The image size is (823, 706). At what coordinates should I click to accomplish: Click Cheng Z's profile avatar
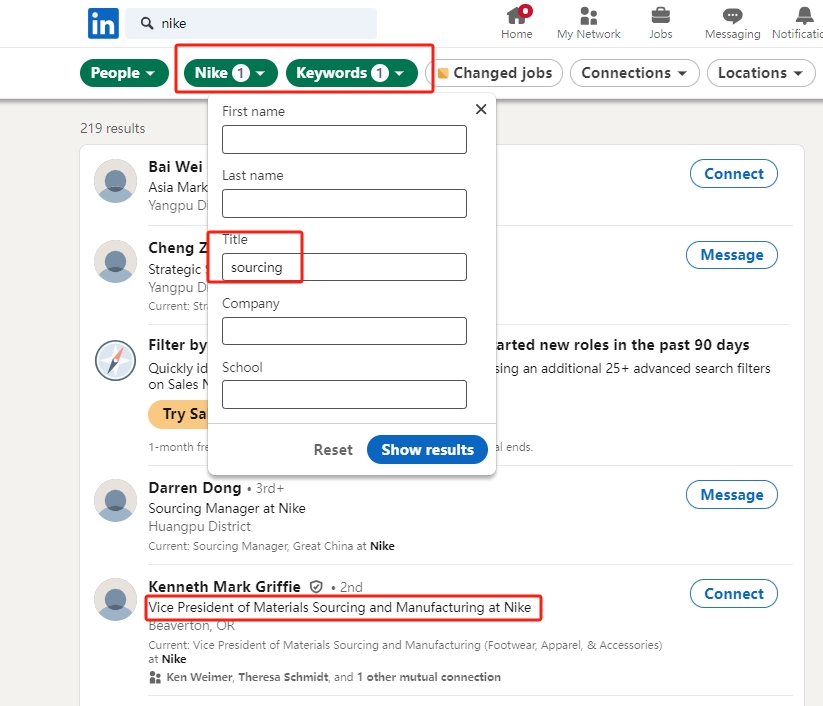[x=115, y=261]
